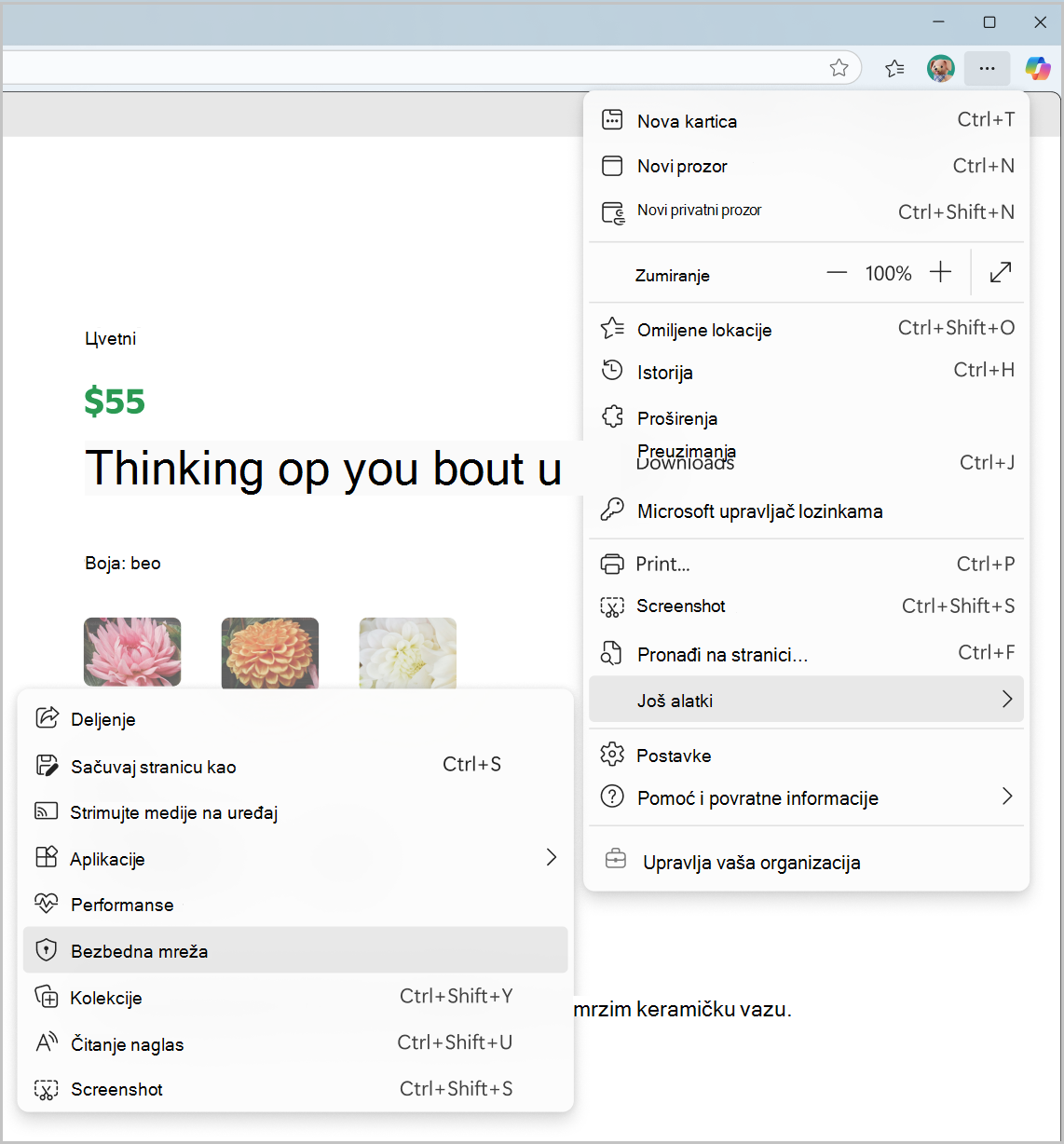
Task: Click the Proširenja puzzle icon
Action: coord(612,416)
